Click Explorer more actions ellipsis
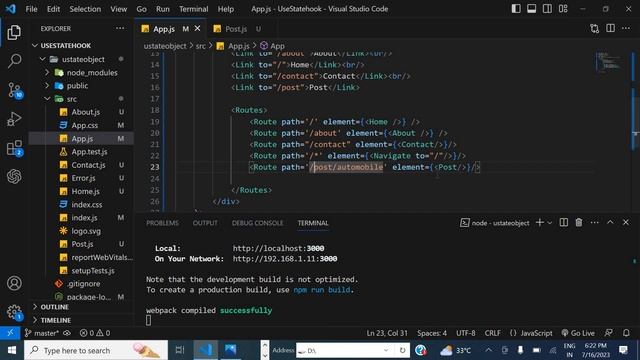Image resolution: width=640 pixels, height=360 pixels. point(120,29)
